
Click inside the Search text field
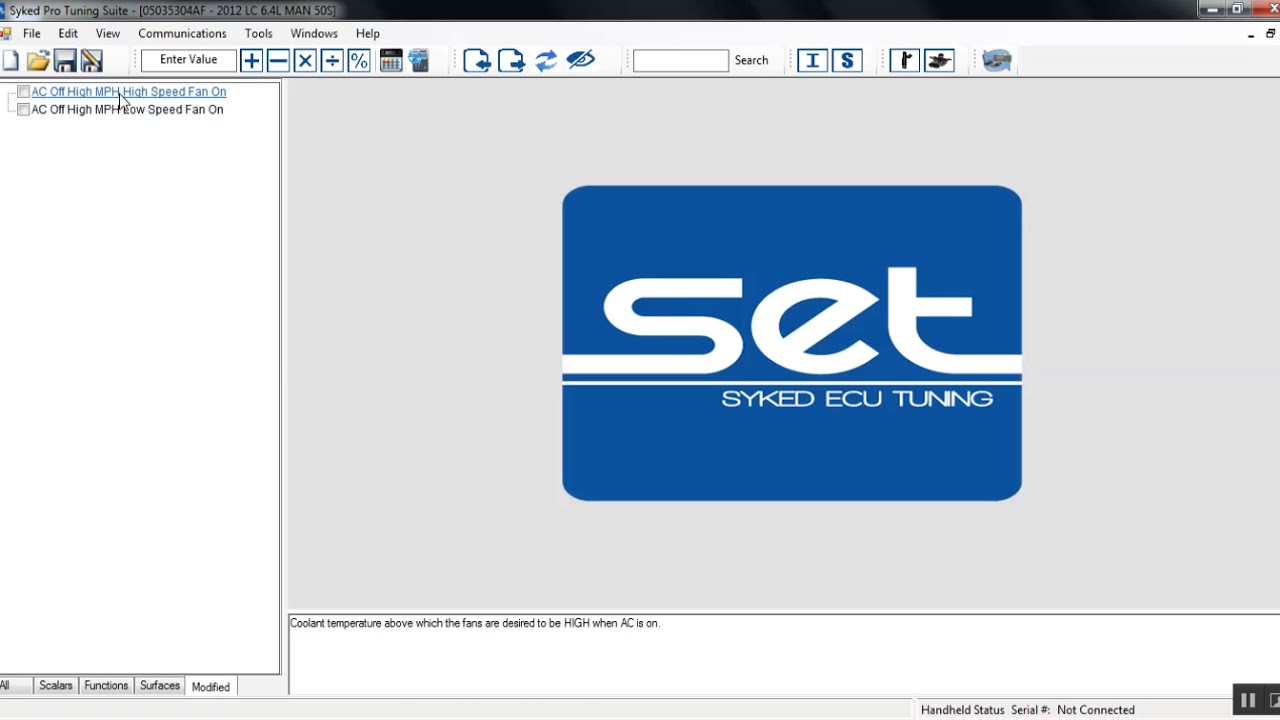[681, 61]
